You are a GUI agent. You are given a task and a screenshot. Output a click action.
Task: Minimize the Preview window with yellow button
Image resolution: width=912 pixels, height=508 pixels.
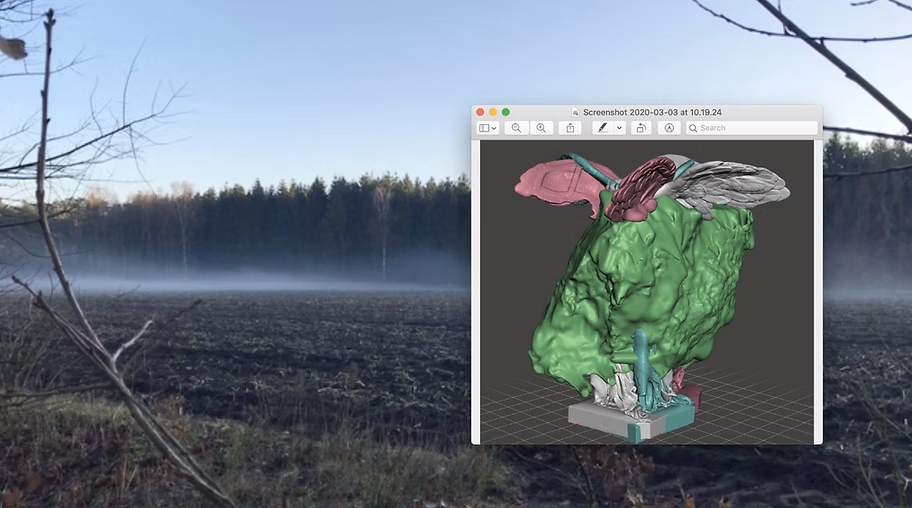pyautogui.click(x=493, y=112)
